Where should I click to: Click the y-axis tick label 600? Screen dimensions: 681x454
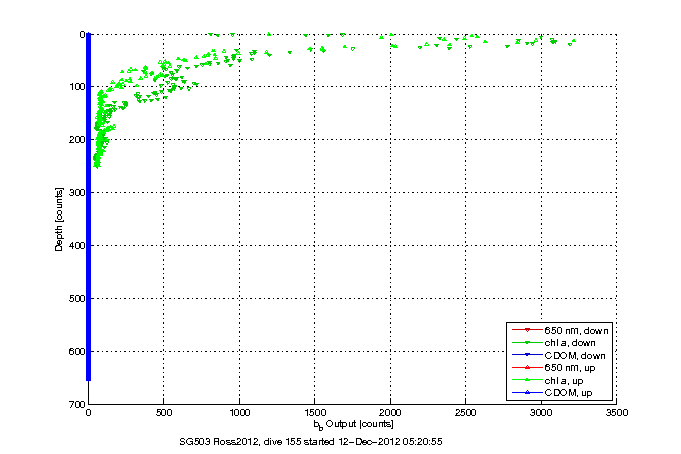77,351
